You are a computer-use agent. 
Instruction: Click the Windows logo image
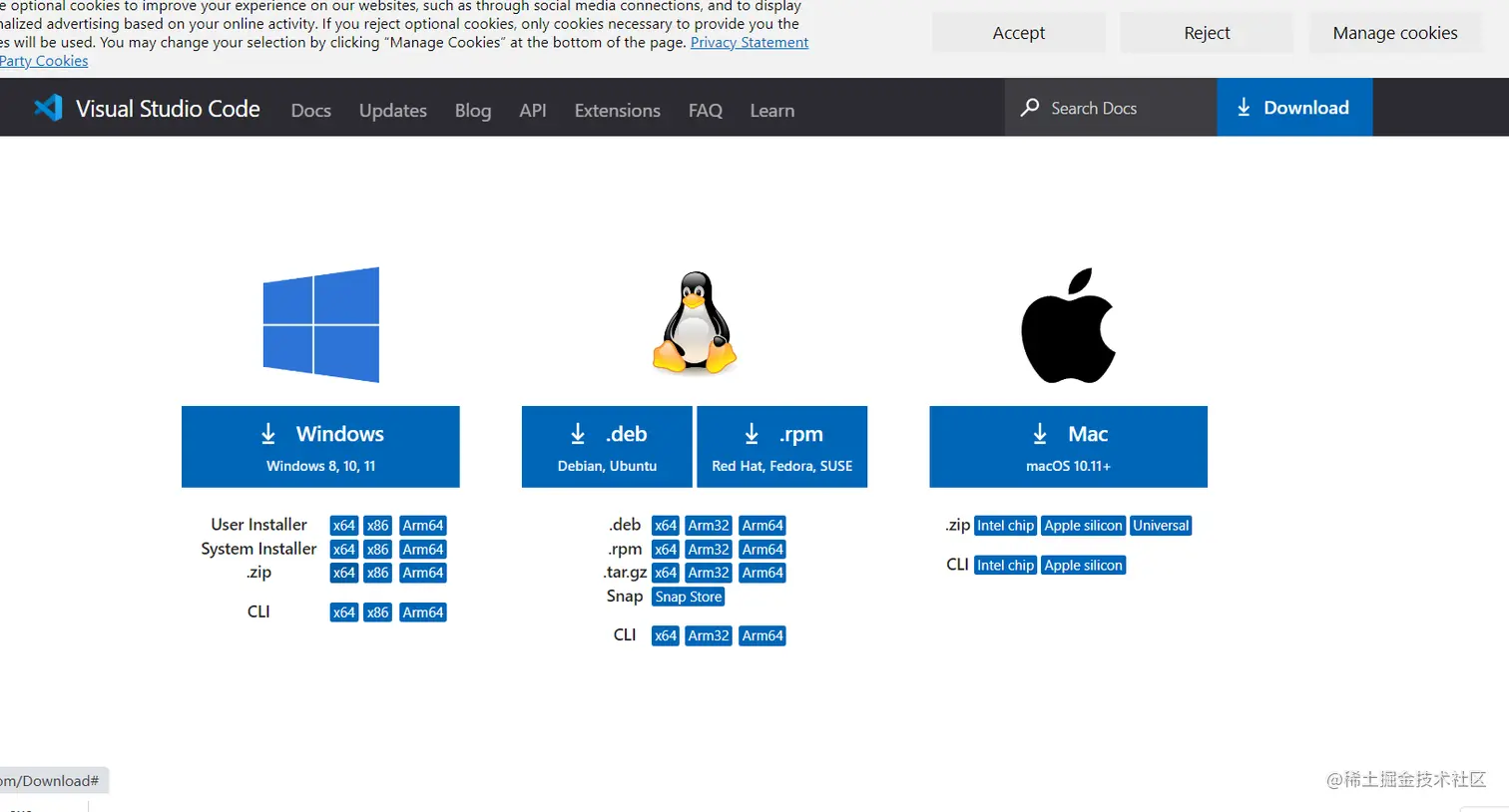(321, 324)
